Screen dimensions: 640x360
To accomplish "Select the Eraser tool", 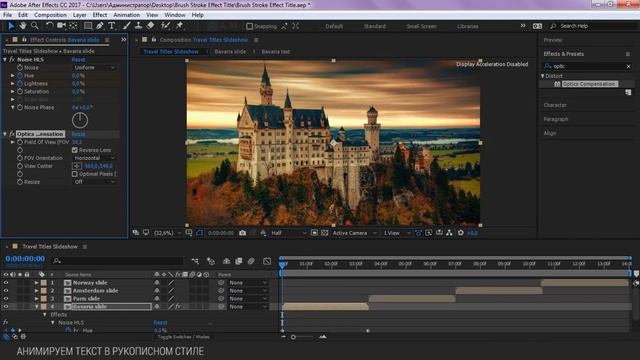I will [151, 26].
